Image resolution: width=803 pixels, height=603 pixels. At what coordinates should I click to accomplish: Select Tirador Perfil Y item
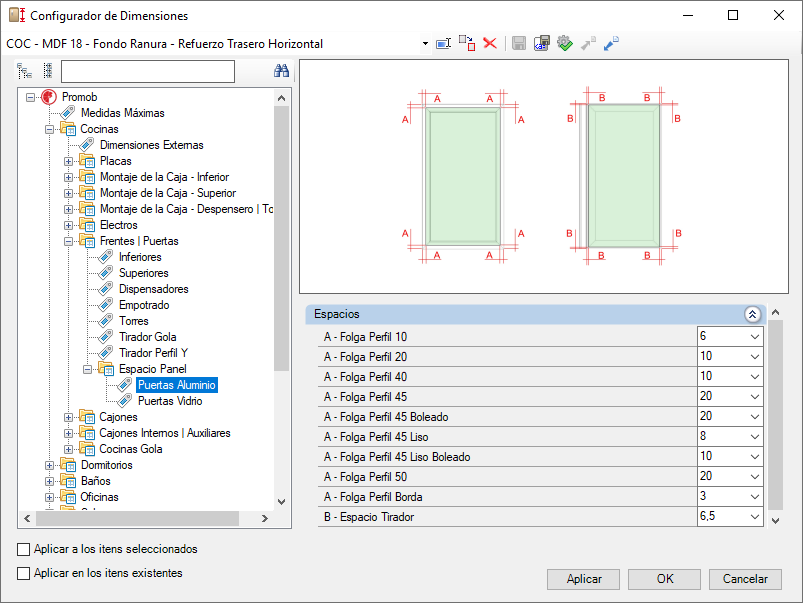[153, 353]
